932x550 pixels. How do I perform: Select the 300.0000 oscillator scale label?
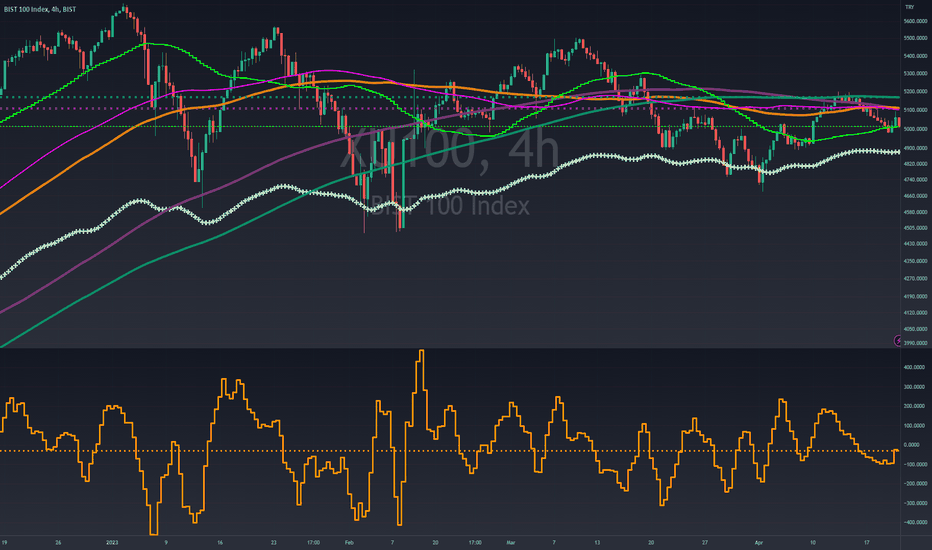pos(916,387)
